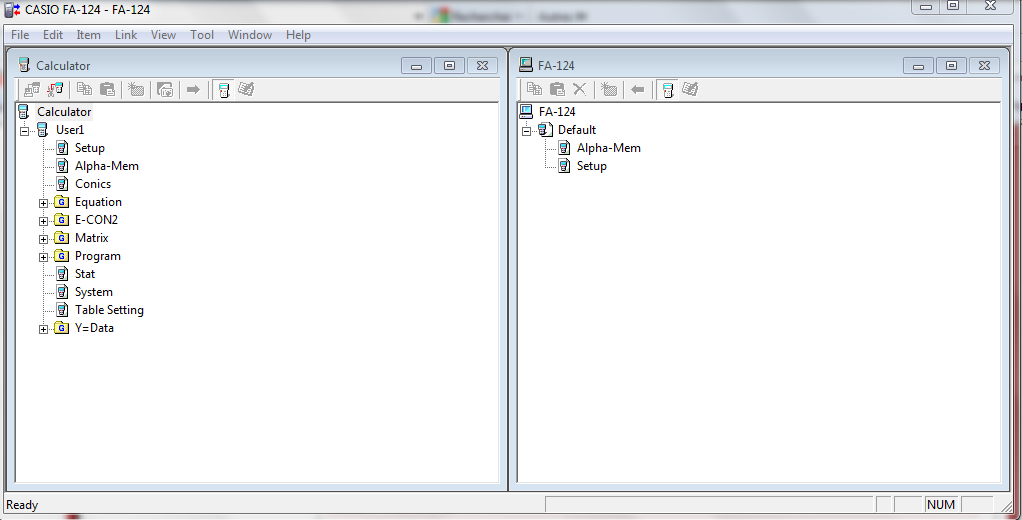Click System item's calculator icon
The image size is (1022, 520).
click(62, 292)
